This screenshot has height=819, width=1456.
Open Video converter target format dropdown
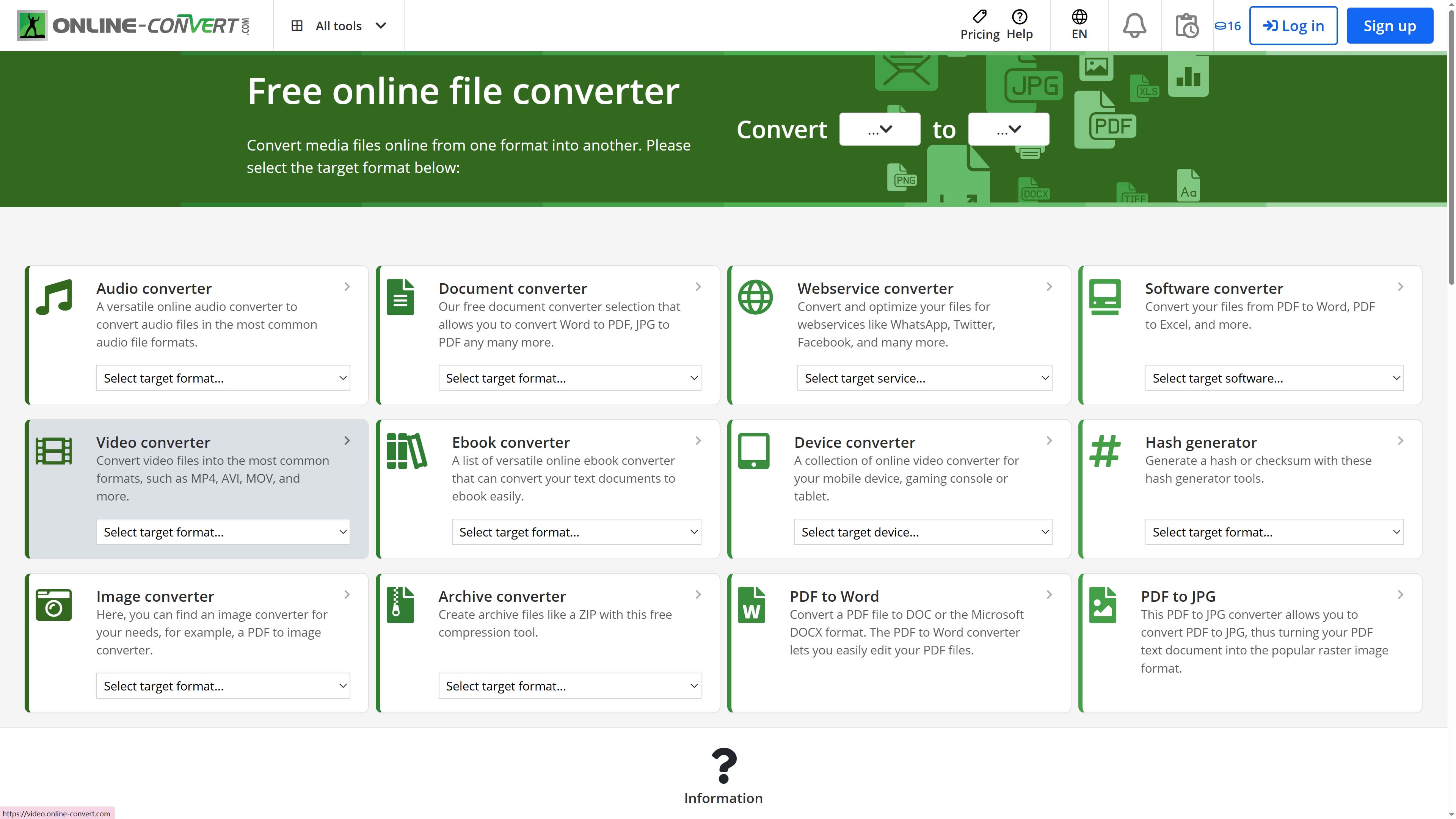(x=223, y=532)
